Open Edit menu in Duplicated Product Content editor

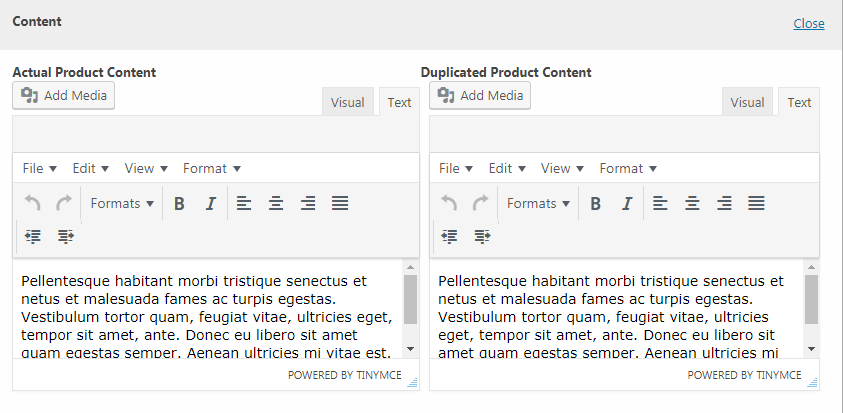click(x=507, y=168)
